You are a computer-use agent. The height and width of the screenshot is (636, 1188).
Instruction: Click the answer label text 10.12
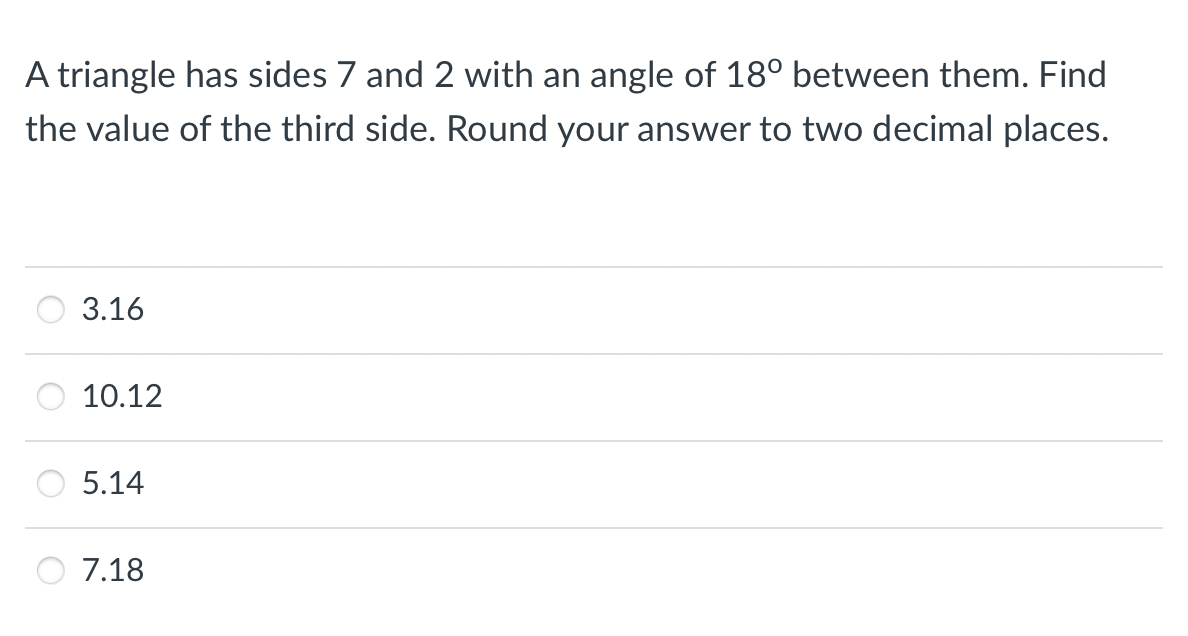point(122,396)
